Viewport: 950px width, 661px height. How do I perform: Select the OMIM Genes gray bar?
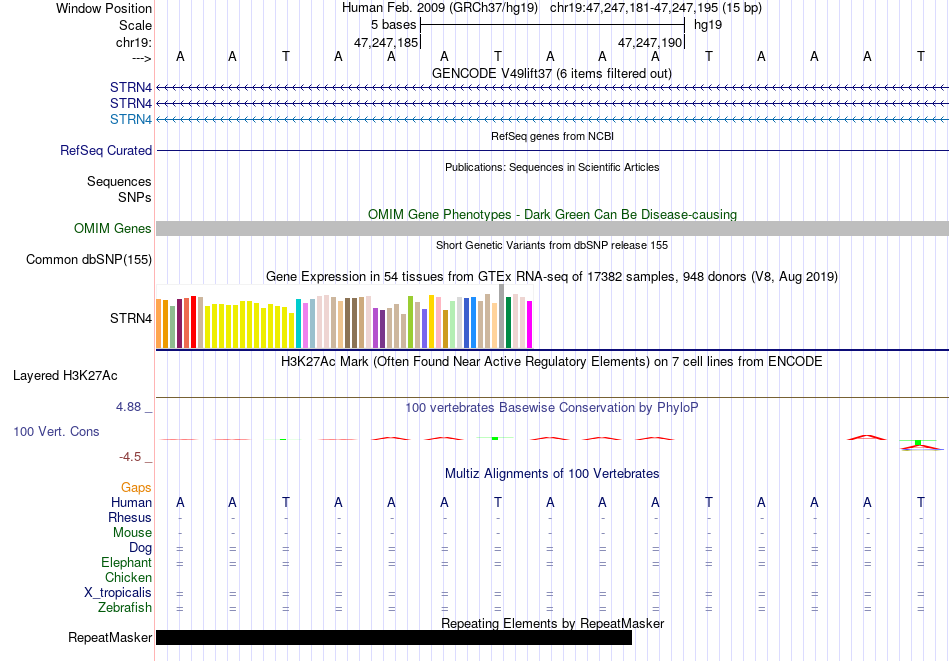(552, 228)
